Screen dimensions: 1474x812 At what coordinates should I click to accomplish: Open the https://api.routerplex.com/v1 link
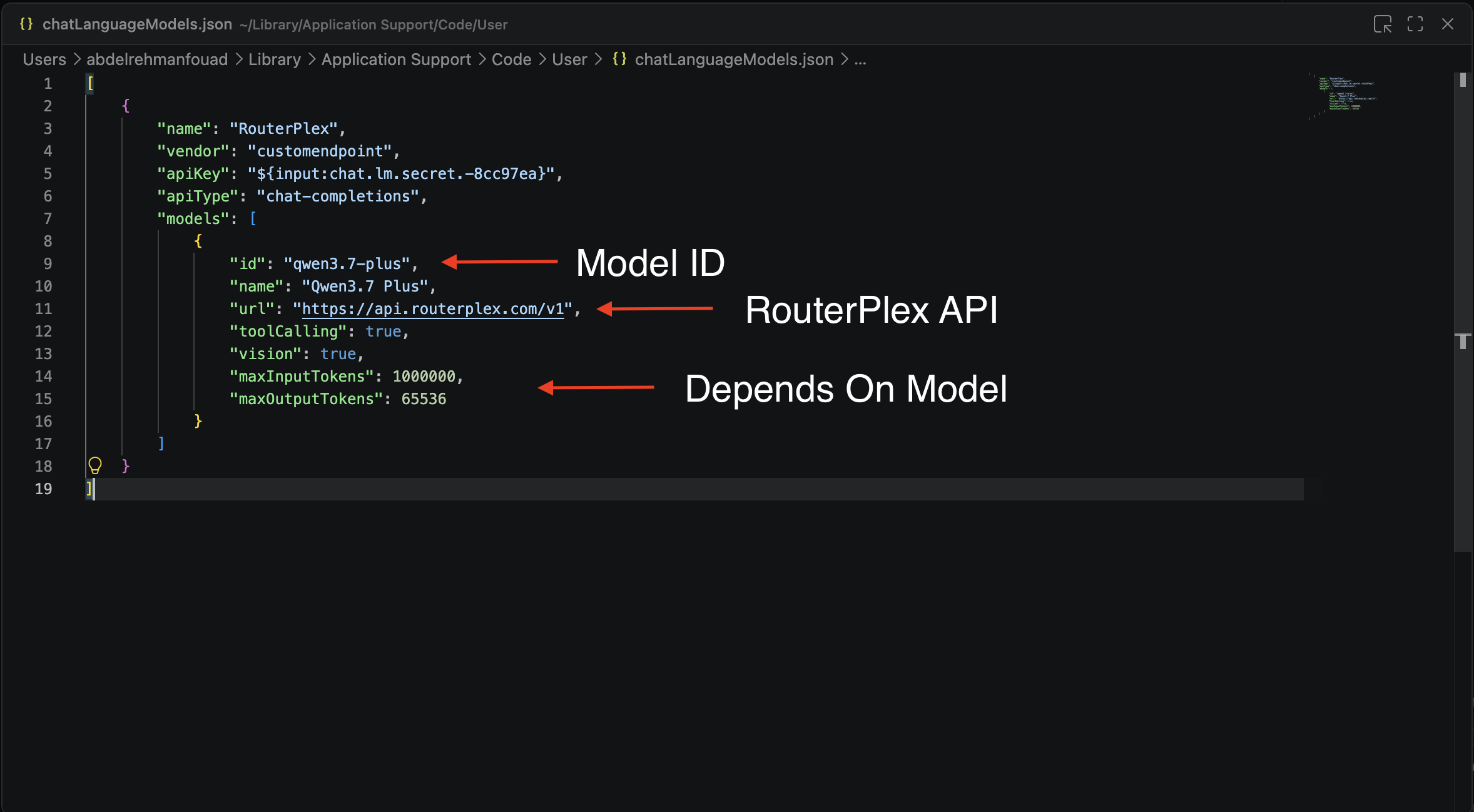click(433, 308)
